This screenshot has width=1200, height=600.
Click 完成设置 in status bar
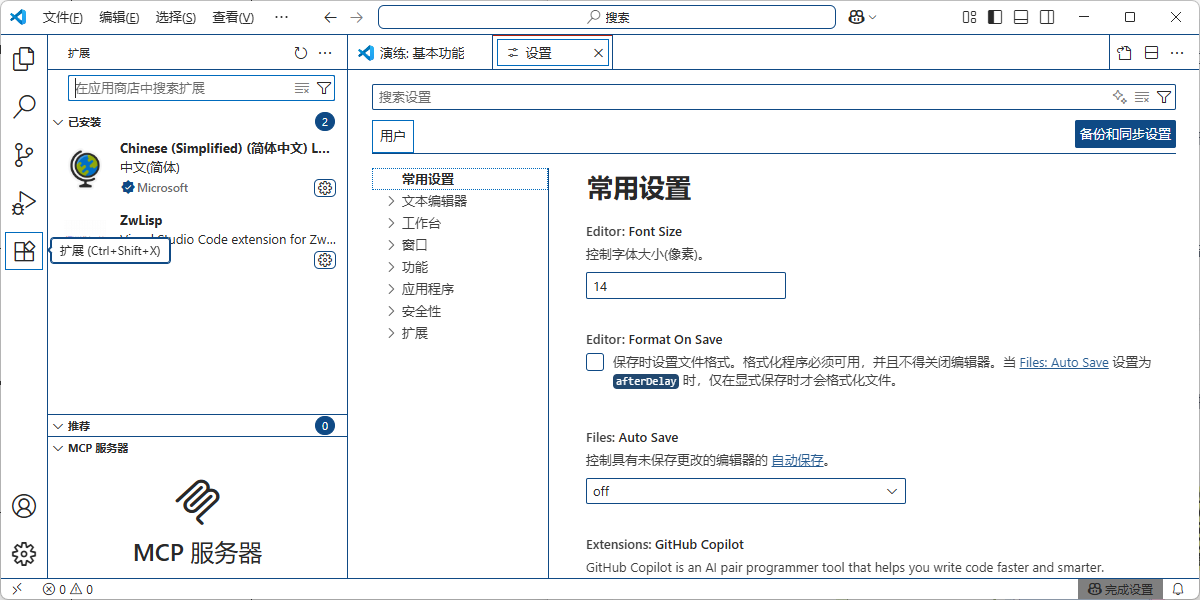coord(1121,589)
